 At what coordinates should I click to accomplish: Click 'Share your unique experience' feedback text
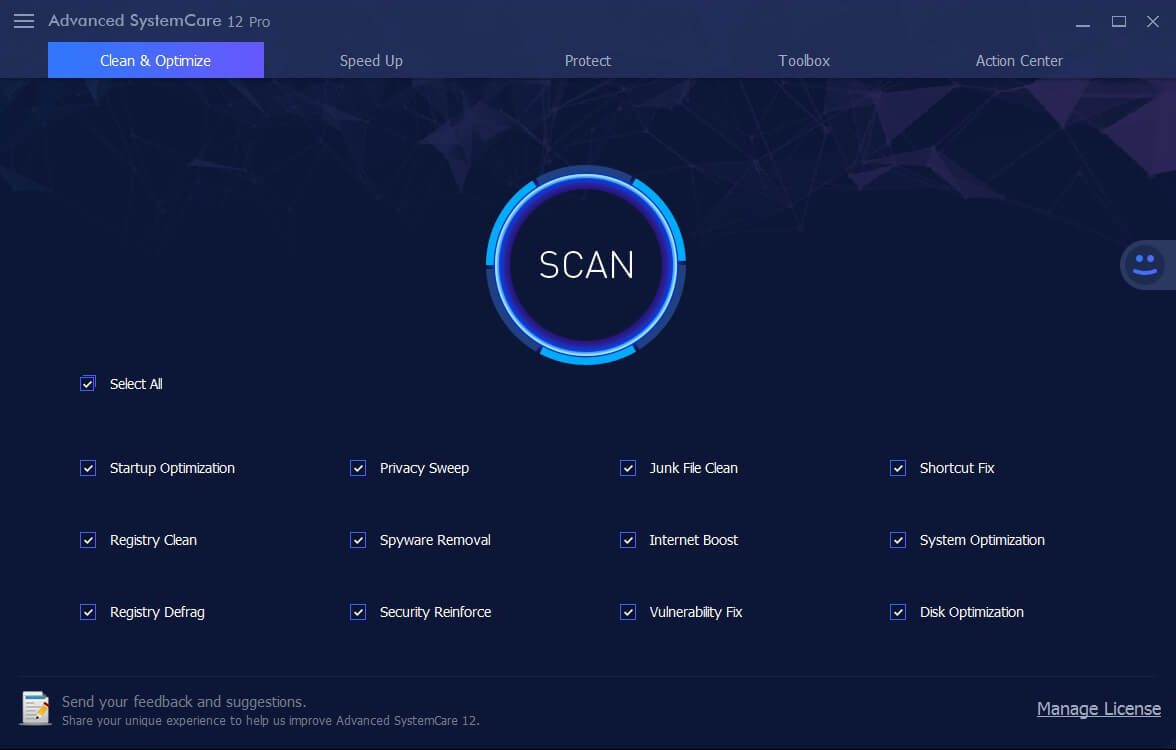(x=271, y=721)
